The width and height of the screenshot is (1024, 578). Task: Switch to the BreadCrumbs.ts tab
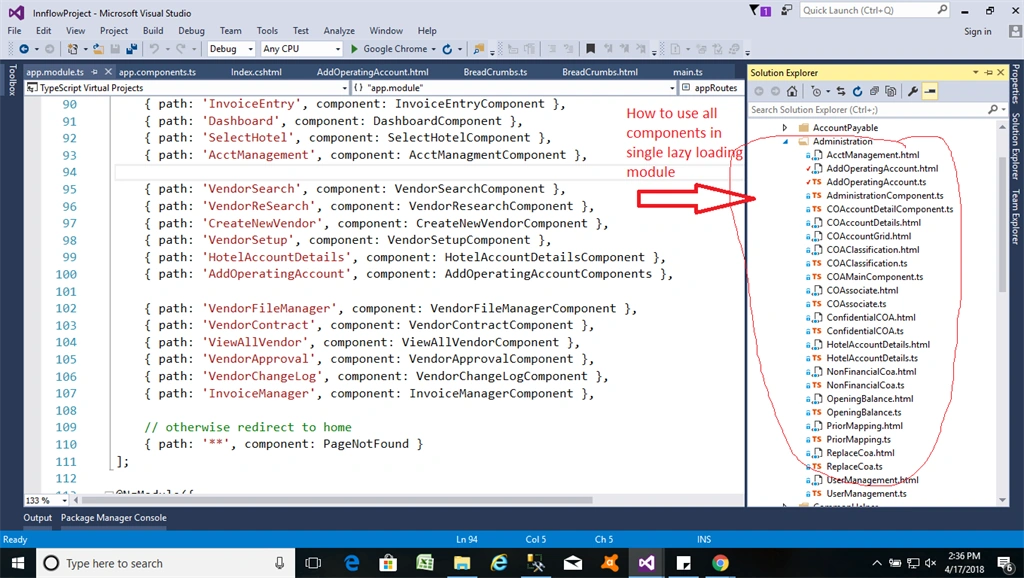pos(495,72)
